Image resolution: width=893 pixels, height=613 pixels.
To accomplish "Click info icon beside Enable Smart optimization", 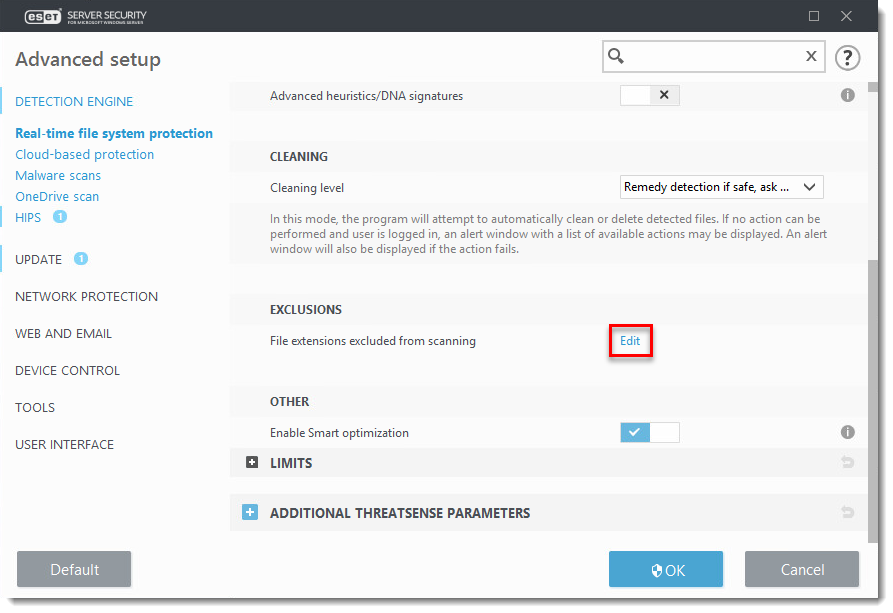I will (847, 433).
